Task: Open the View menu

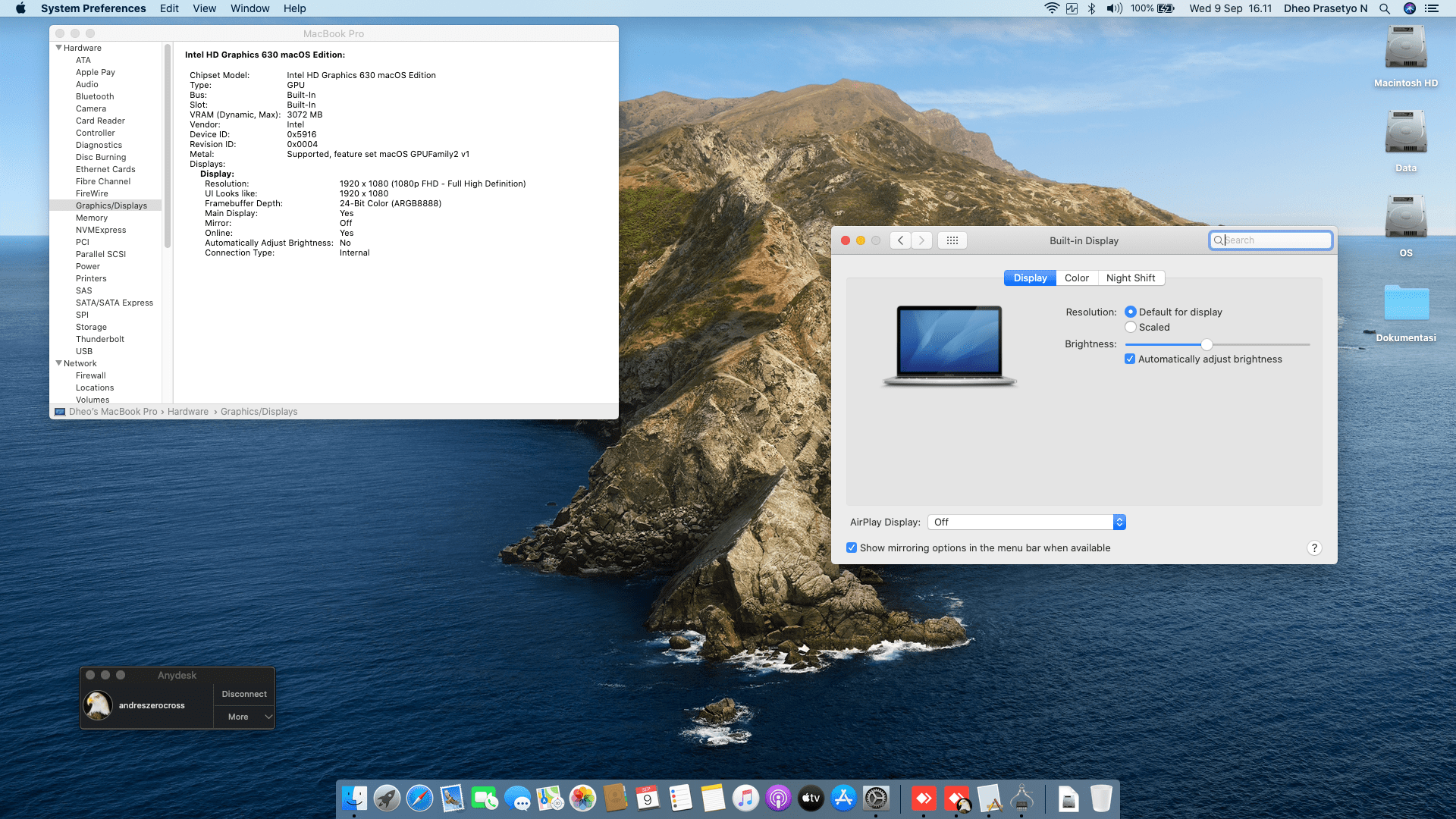Action: (x=204, y=8)
